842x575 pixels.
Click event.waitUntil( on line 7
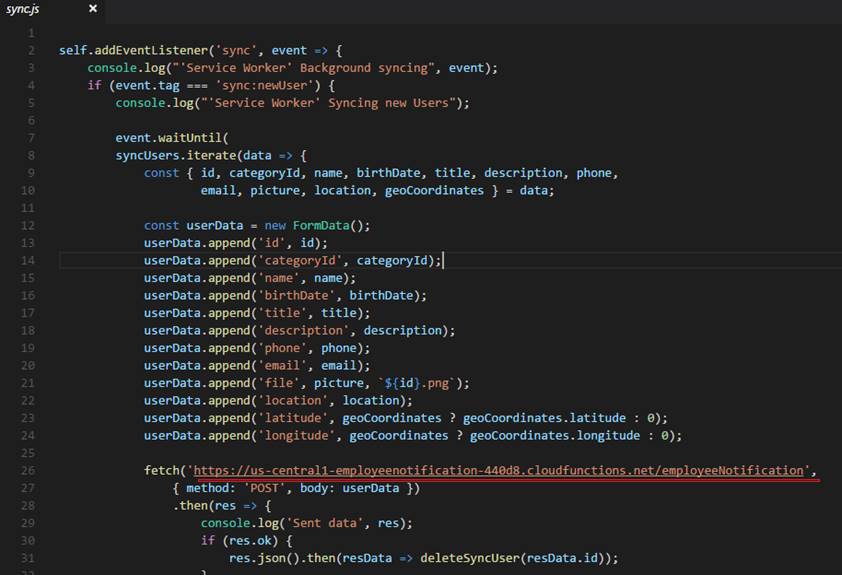tap(172, 138)
